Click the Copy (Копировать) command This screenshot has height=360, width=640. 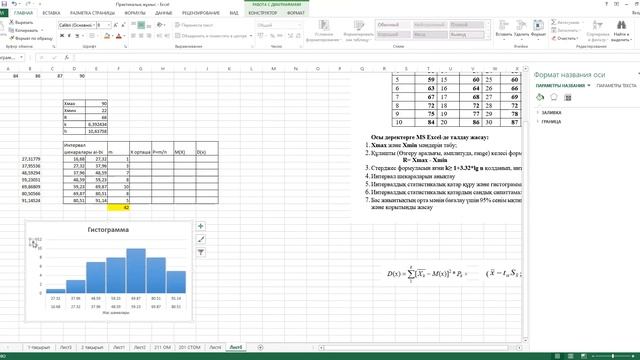tap(24, 30)
